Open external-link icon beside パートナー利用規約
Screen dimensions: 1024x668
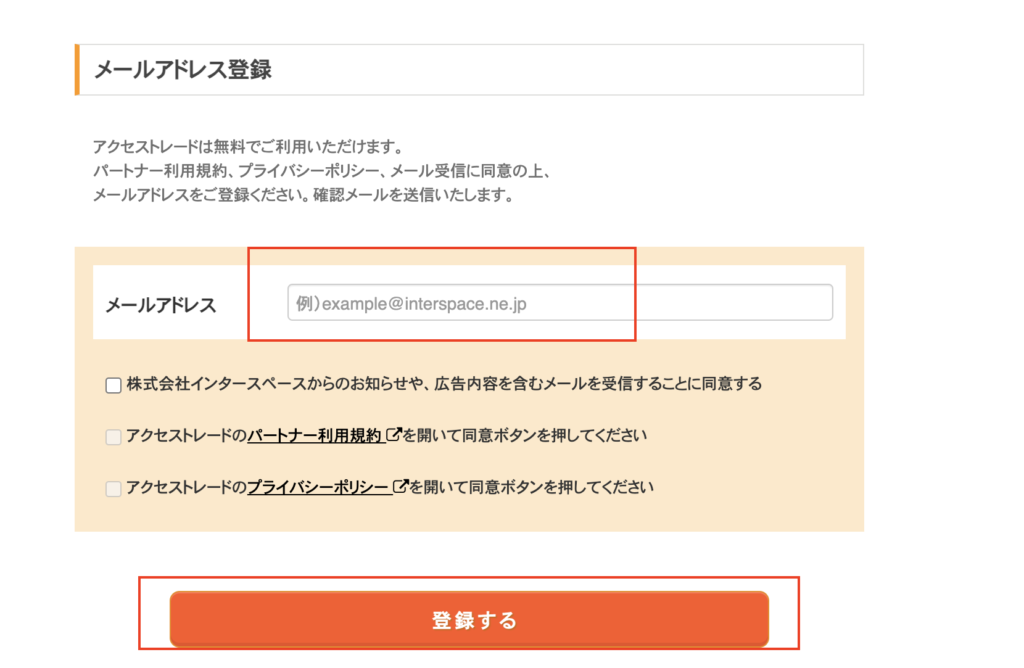pyautogui.click(x=393, y=434)
